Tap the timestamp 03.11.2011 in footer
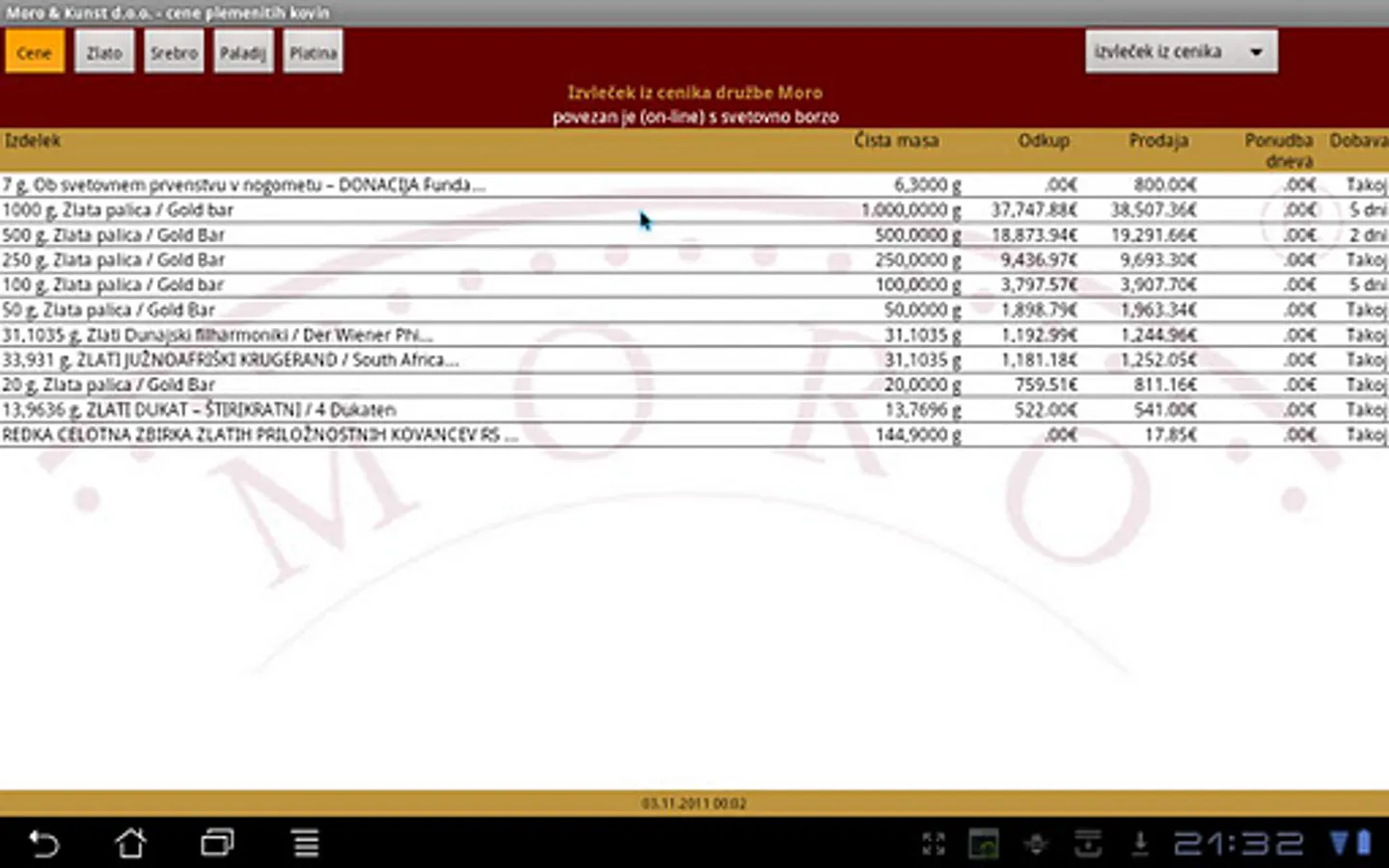The image size is (1389, 868). tap(694, 803)
